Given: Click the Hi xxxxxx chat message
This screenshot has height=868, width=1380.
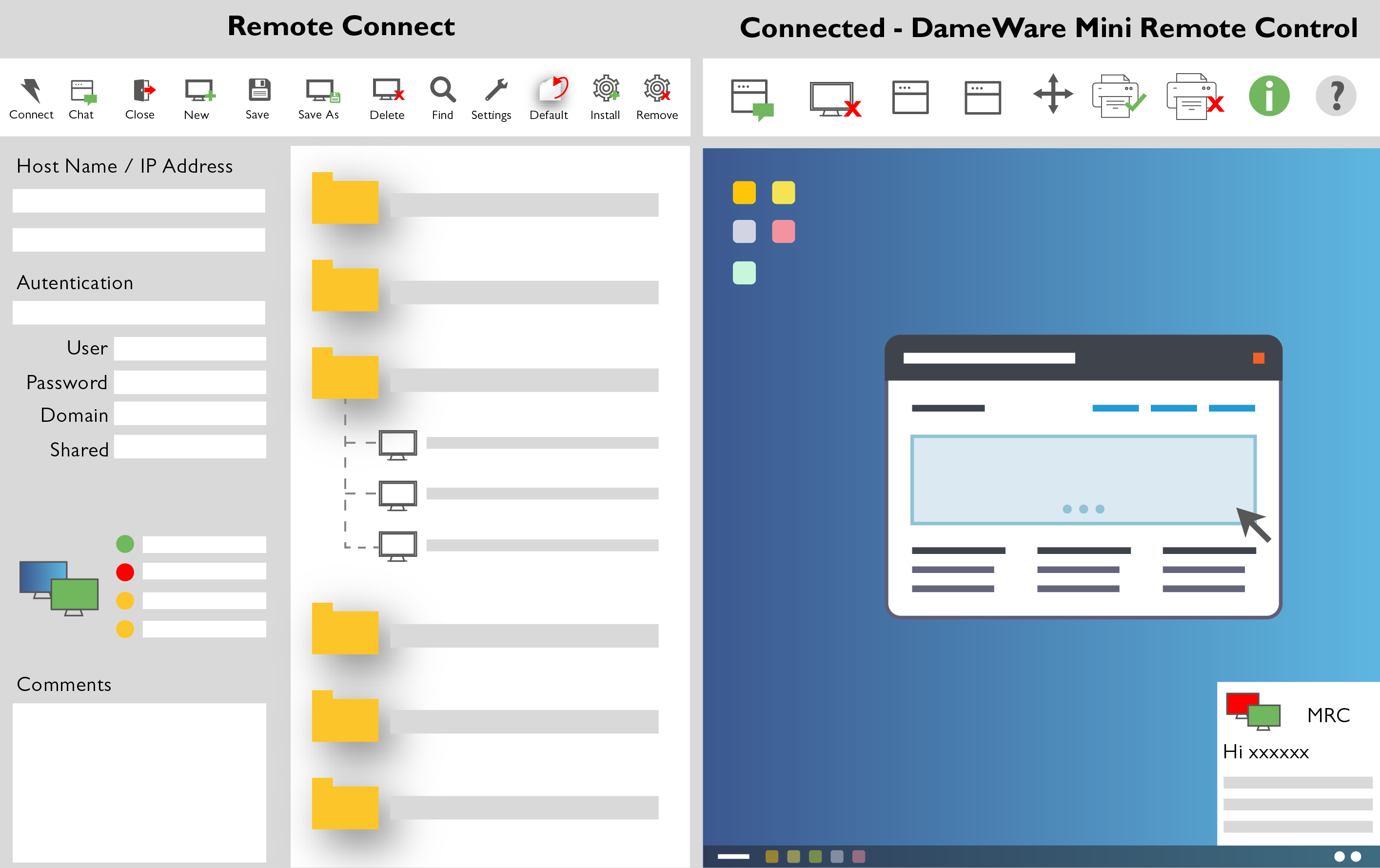Looking at the screenshot, I should 1265,751.
